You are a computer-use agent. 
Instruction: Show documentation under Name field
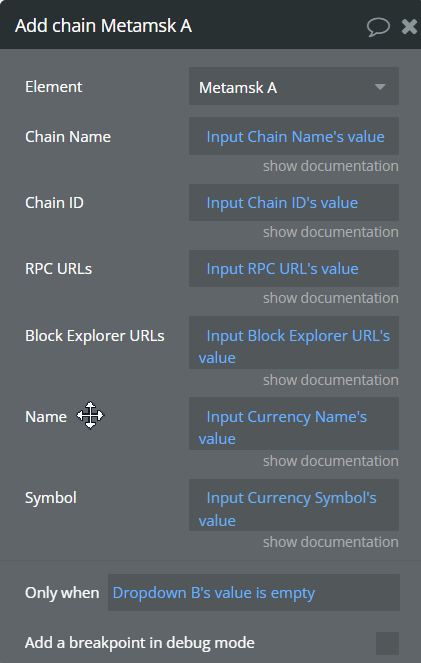click(x=331, y=461)
